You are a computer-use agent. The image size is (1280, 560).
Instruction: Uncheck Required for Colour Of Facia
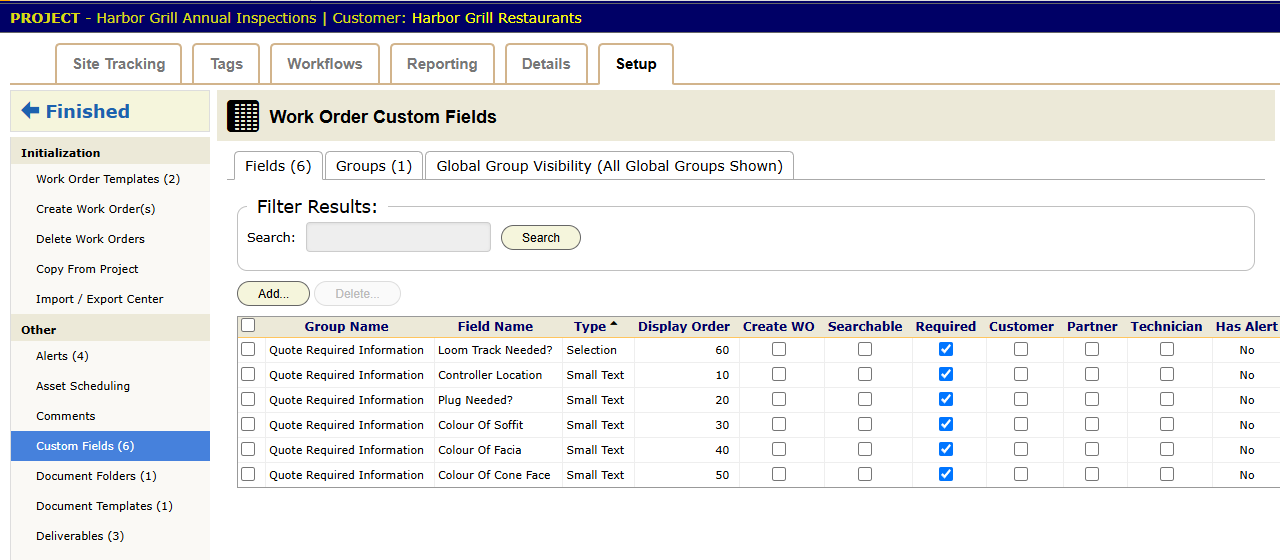click(946, 449)
